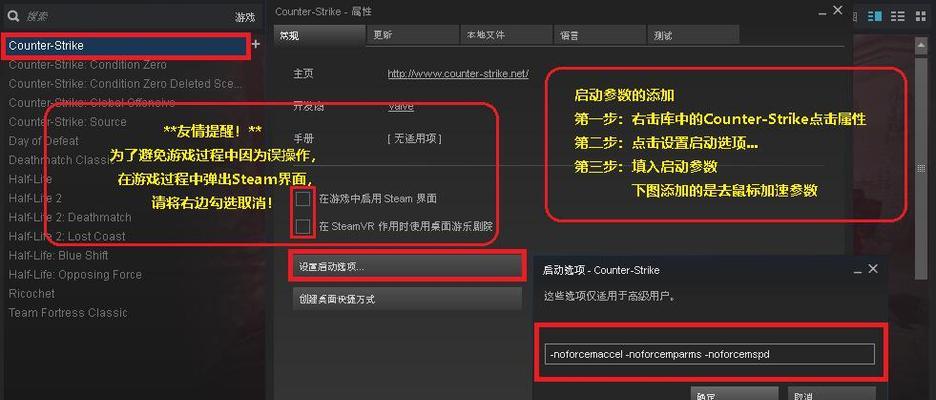Viewport: 936px width, 400px height.
Task: Click the 手册 [无适用项] value text
Action: (x=414, y=139)
